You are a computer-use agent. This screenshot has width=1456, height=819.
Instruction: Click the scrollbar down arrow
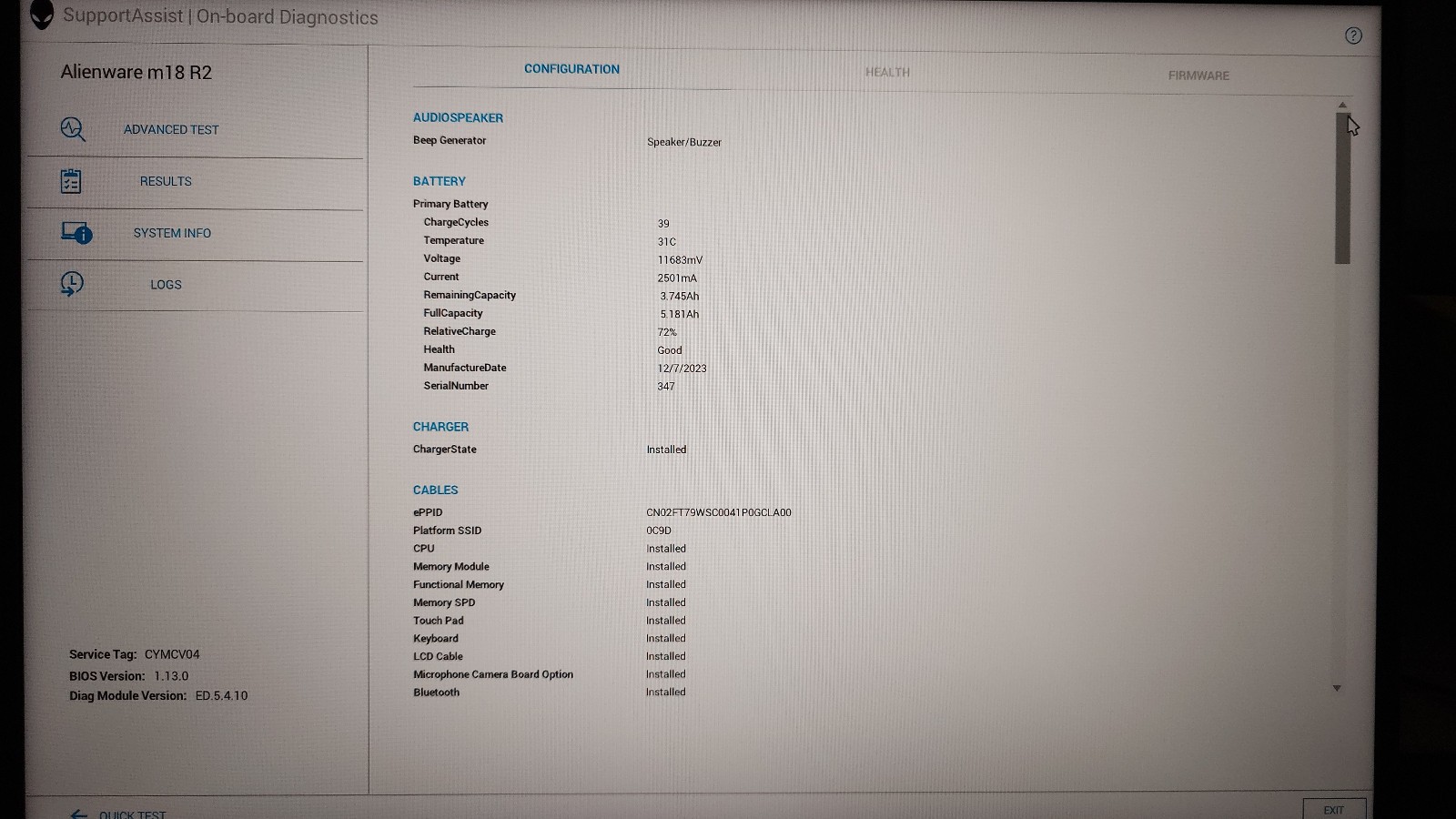tap(1337, 688)
